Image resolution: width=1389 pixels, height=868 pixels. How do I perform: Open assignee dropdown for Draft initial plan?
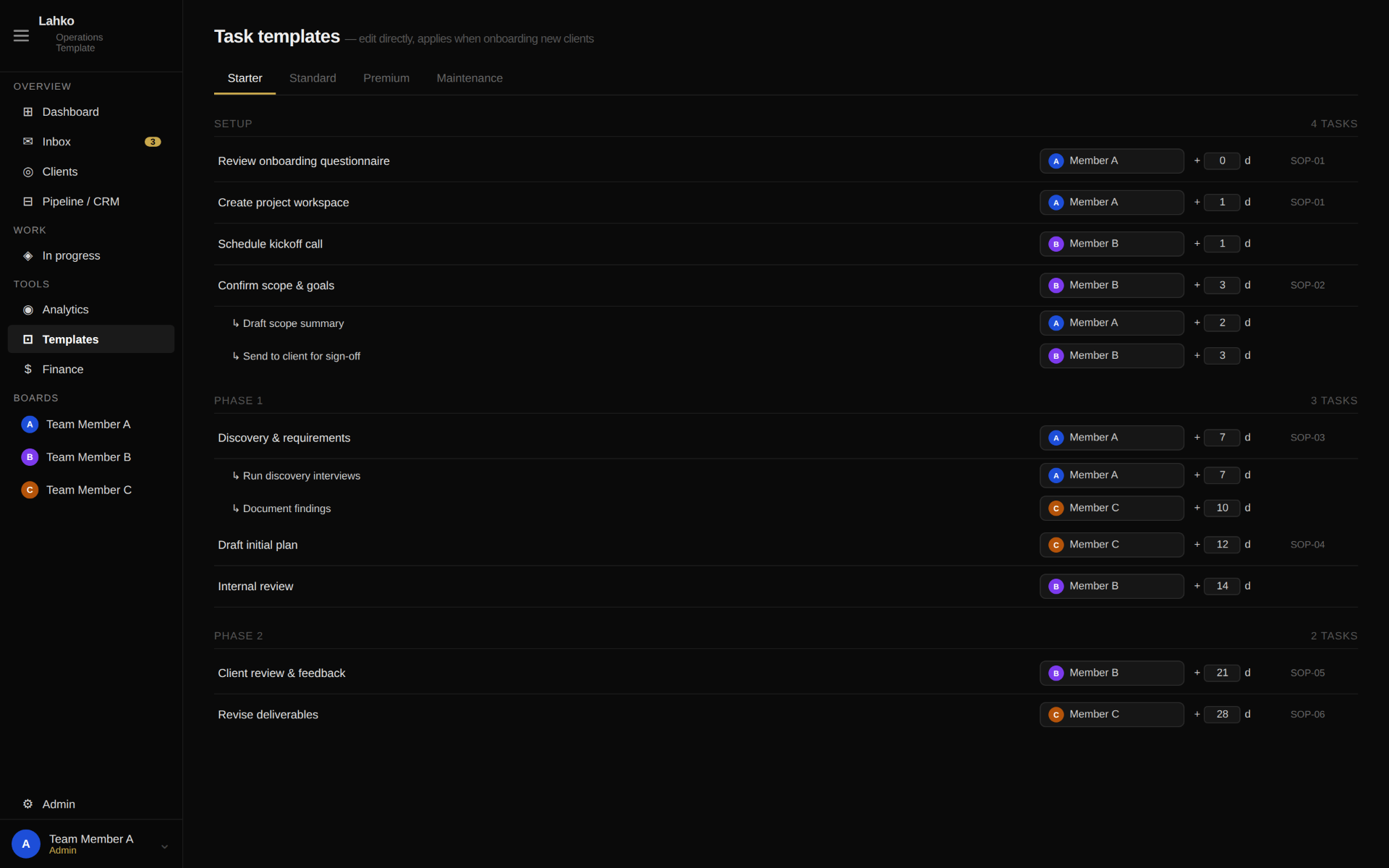coord(1111,545)
